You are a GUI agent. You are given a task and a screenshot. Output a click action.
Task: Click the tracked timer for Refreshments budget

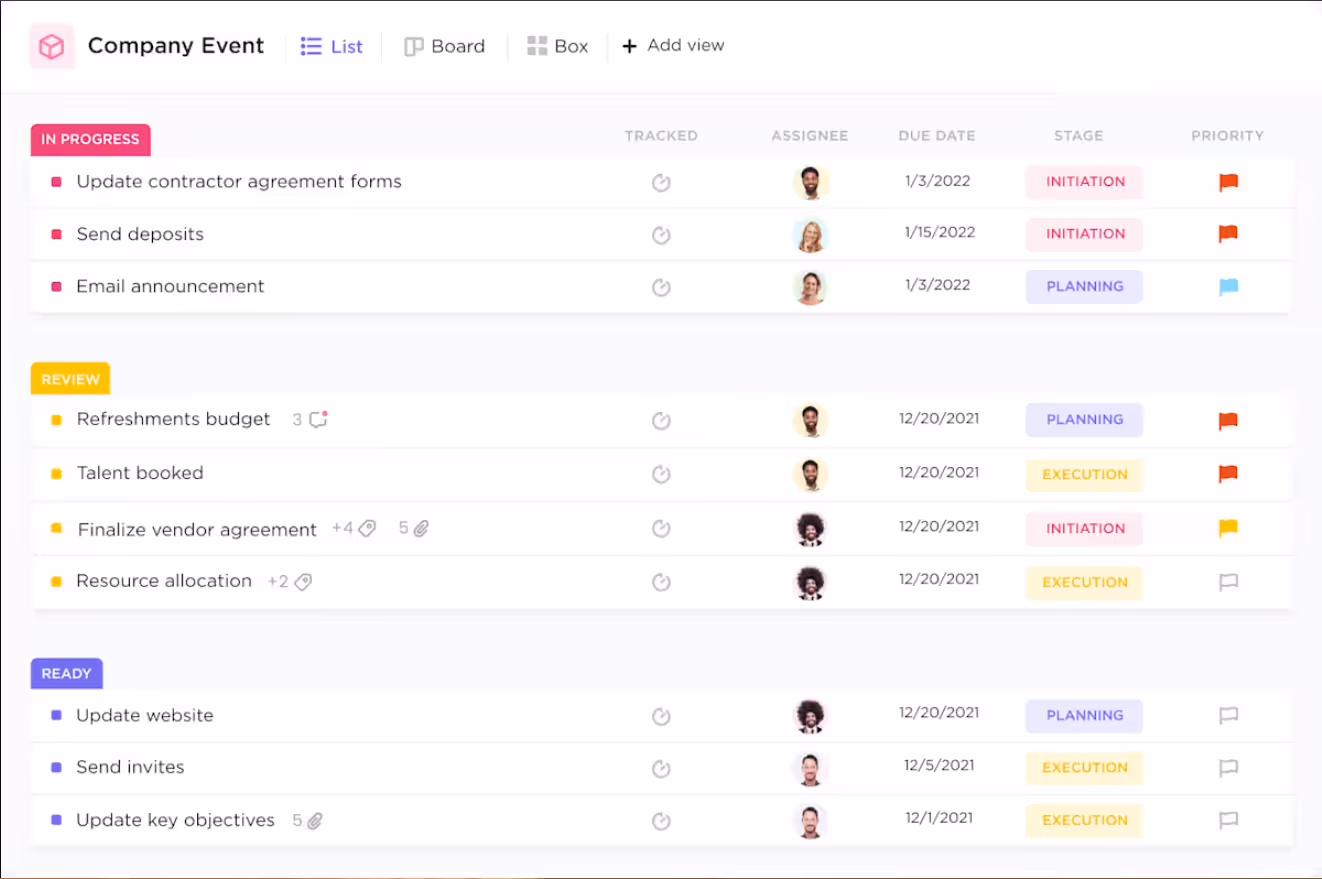(661, 421)
